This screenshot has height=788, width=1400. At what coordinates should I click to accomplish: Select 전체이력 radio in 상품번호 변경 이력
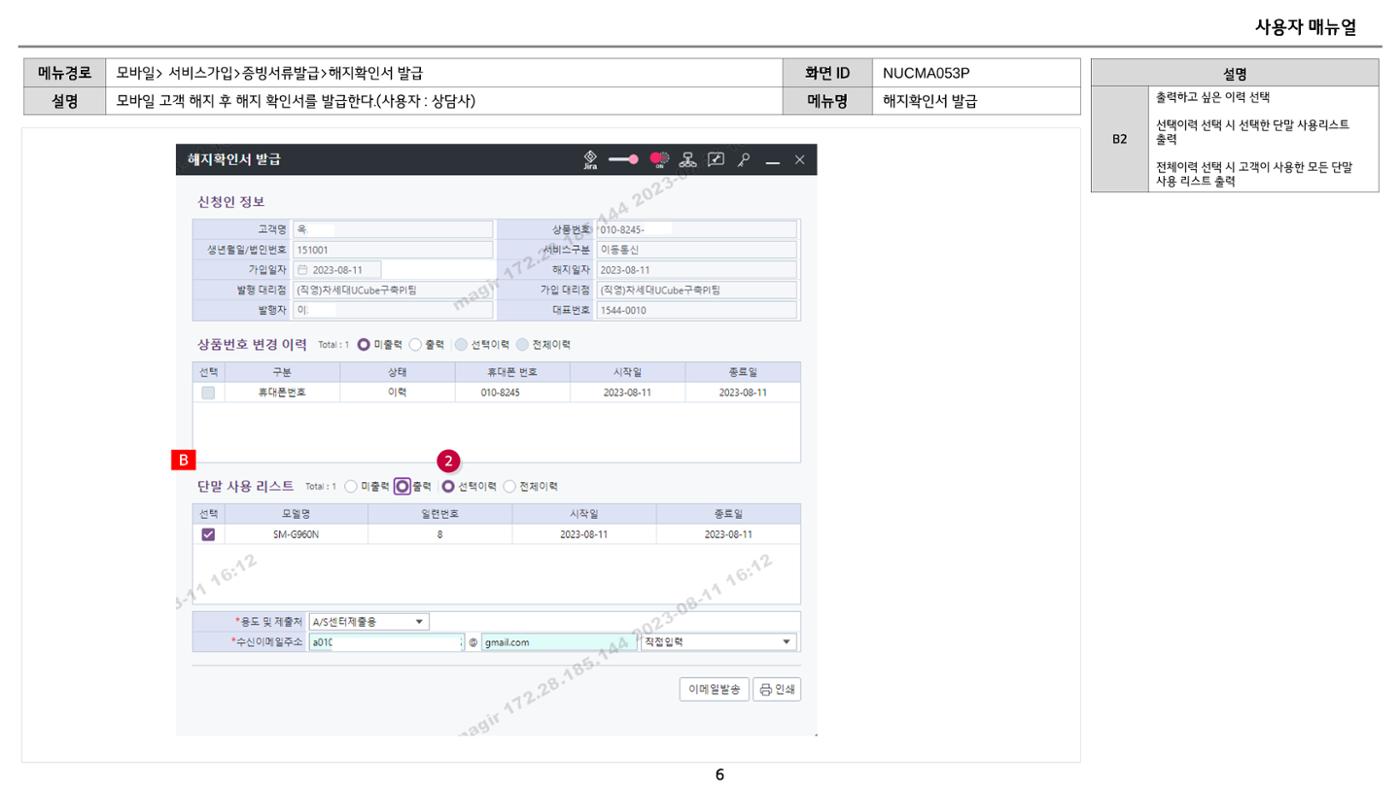(522, 345)
